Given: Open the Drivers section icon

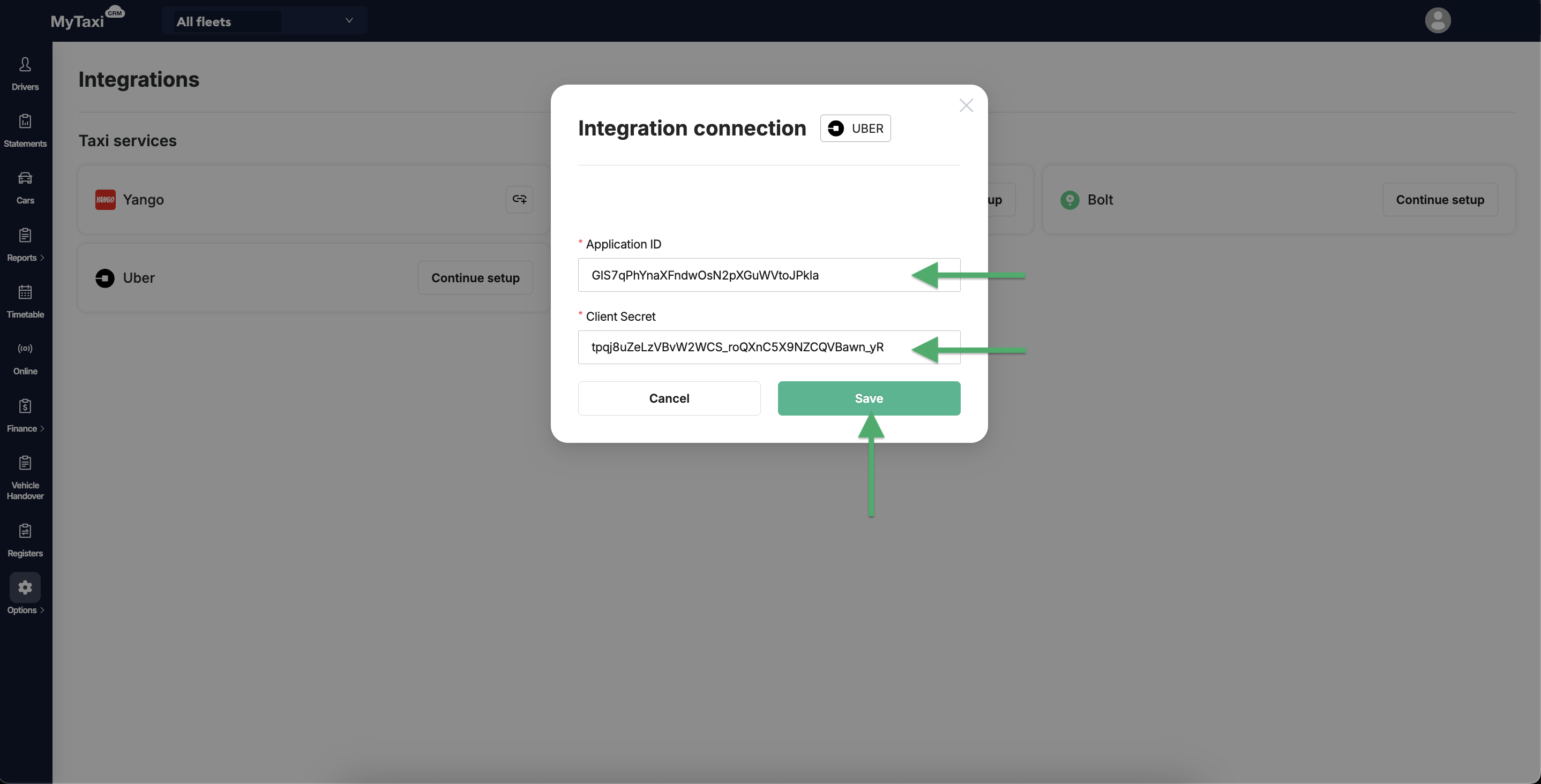Looking at the screenshot, I should tap(25, 65).
